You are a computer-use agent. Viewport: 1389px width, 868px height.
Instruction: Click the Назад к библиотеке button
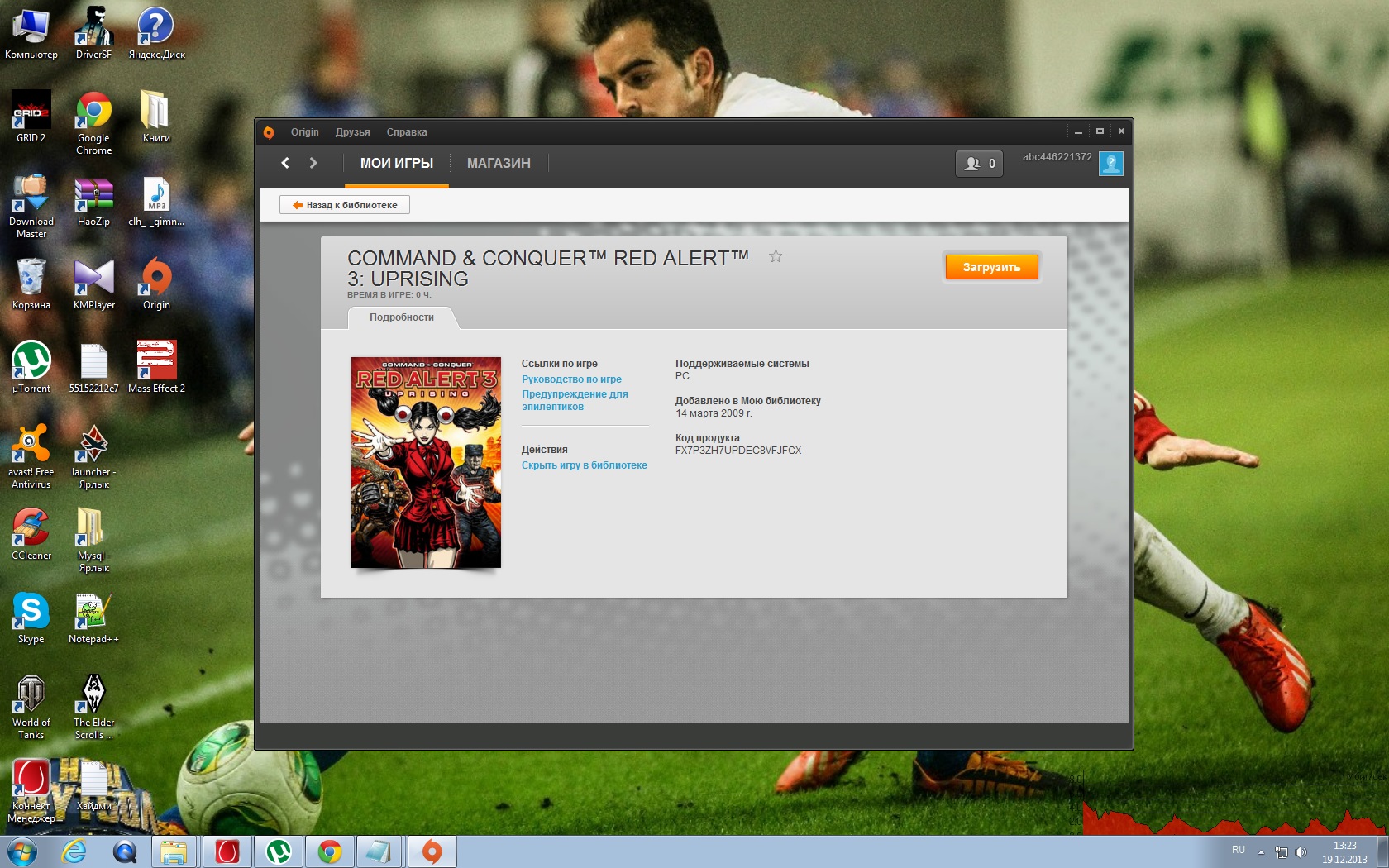[x=345, y=205]
